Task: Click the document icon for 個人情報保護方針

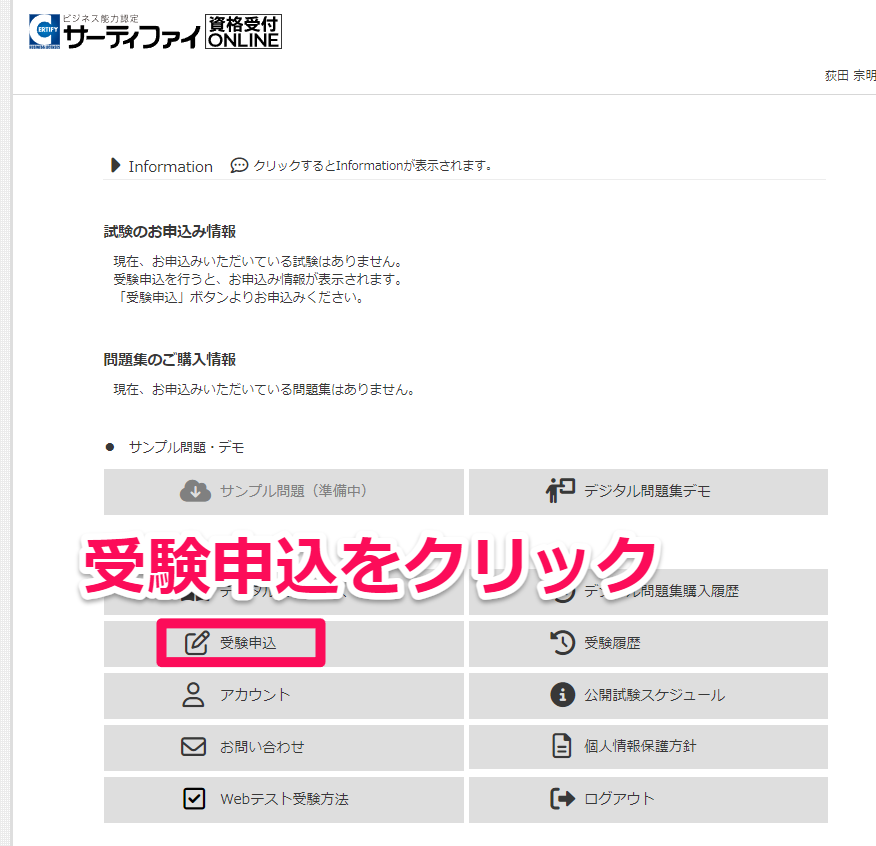Action: pos(562,747)
